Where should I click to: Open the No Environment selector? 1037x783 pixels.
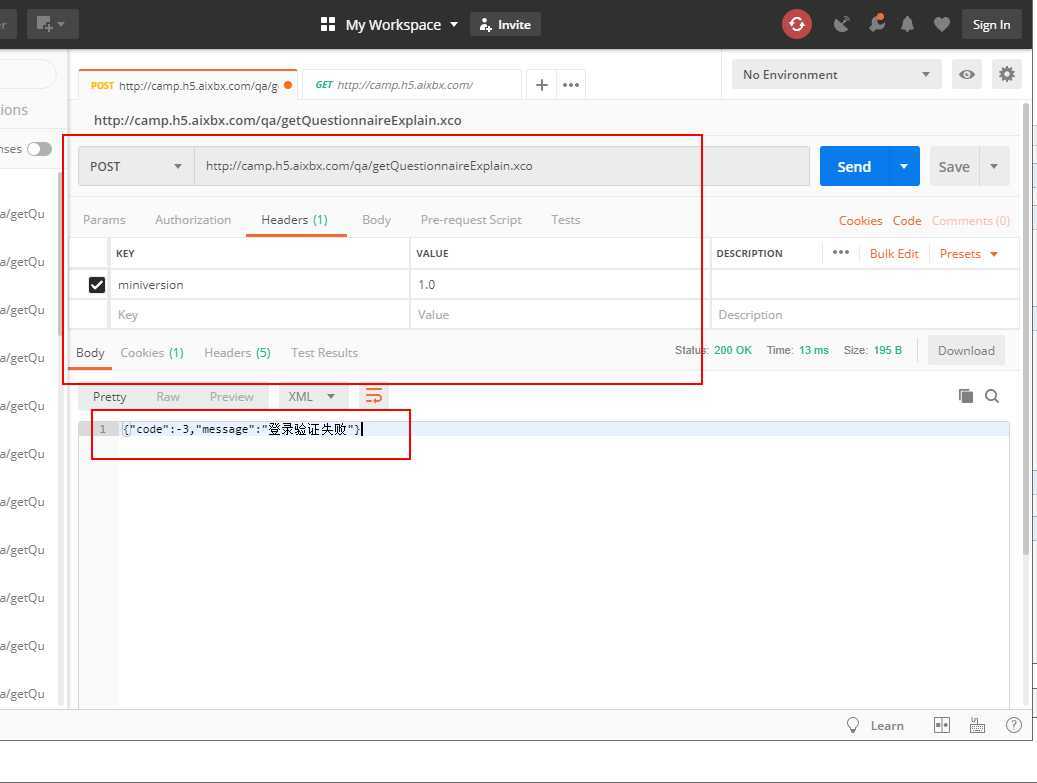837,75
